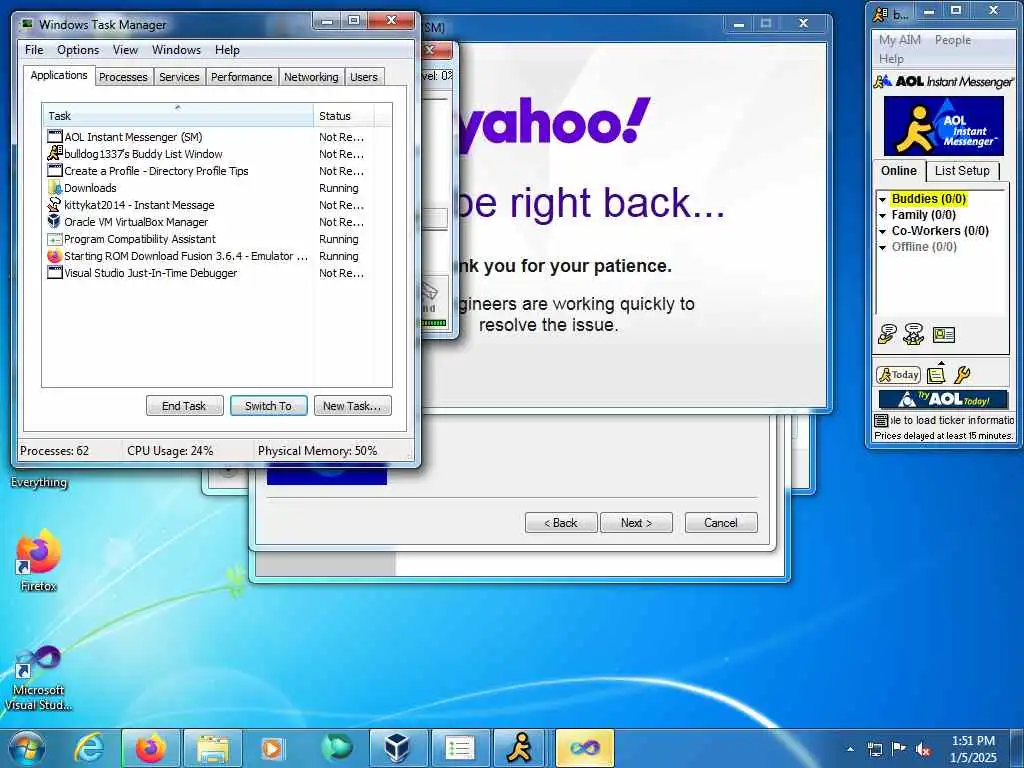
Task: Select Visual Studio Just-In-Time Debugger task
Action: pos(207,273)
